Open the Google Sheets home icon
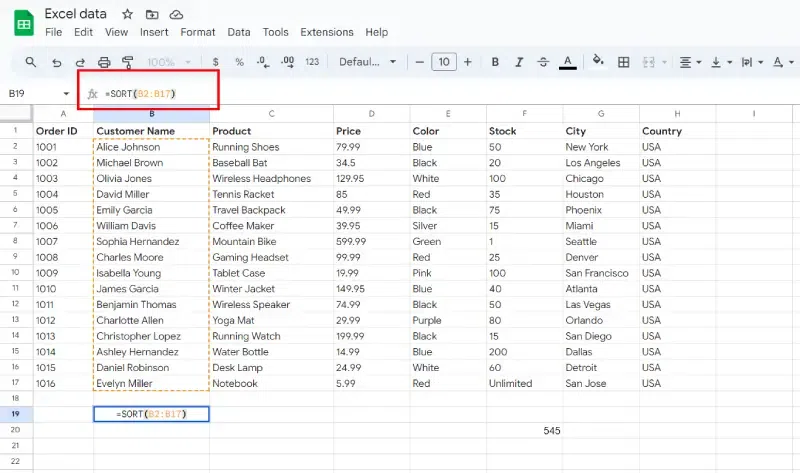The height and width of the screenshot is (473, 800). 23,23
